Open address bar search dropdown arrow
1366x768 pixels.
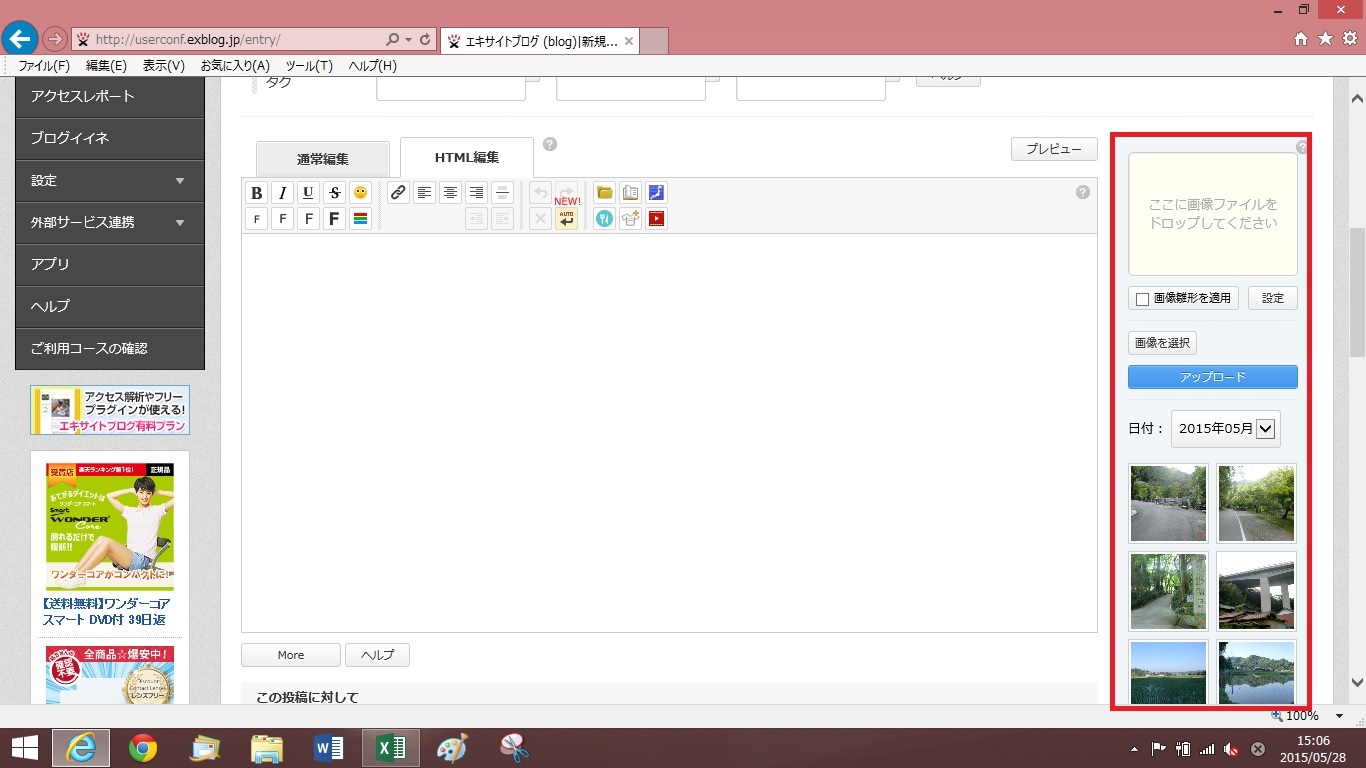[408, 40]
